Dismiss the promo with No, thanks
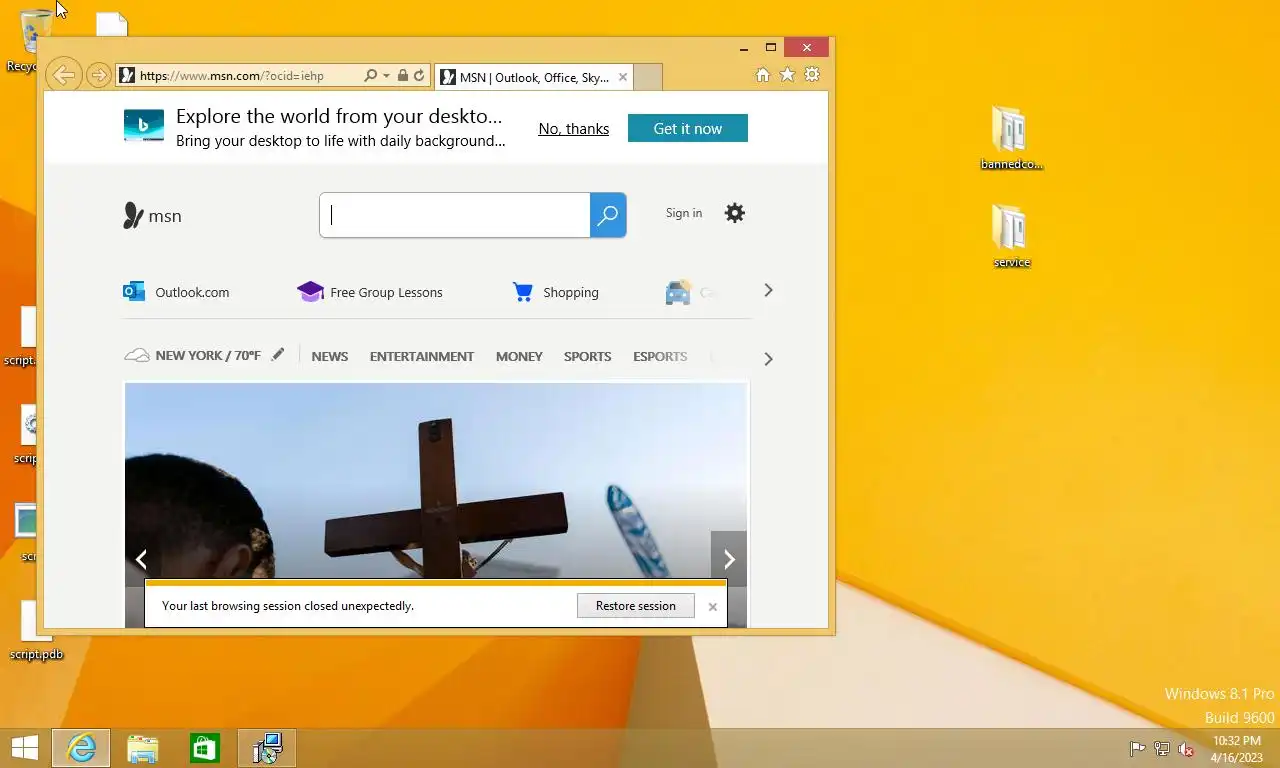 (574, 128)
